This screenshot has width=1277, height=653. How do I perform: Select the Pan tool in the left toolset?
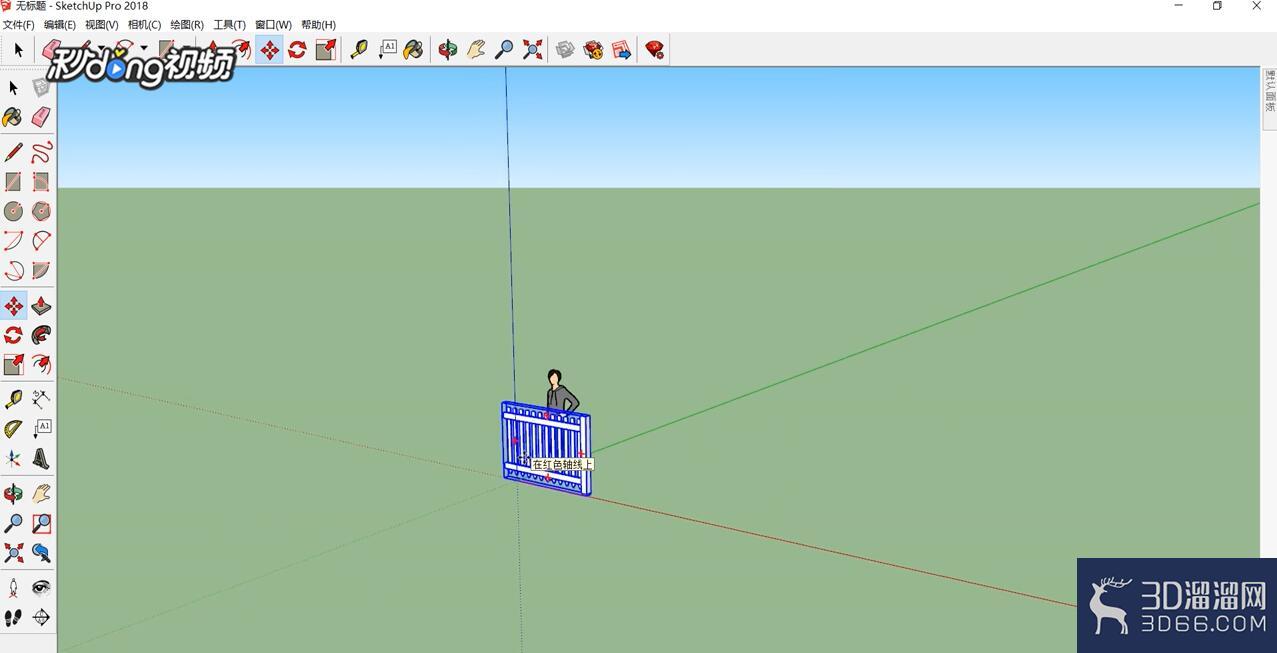coord(41,494)
